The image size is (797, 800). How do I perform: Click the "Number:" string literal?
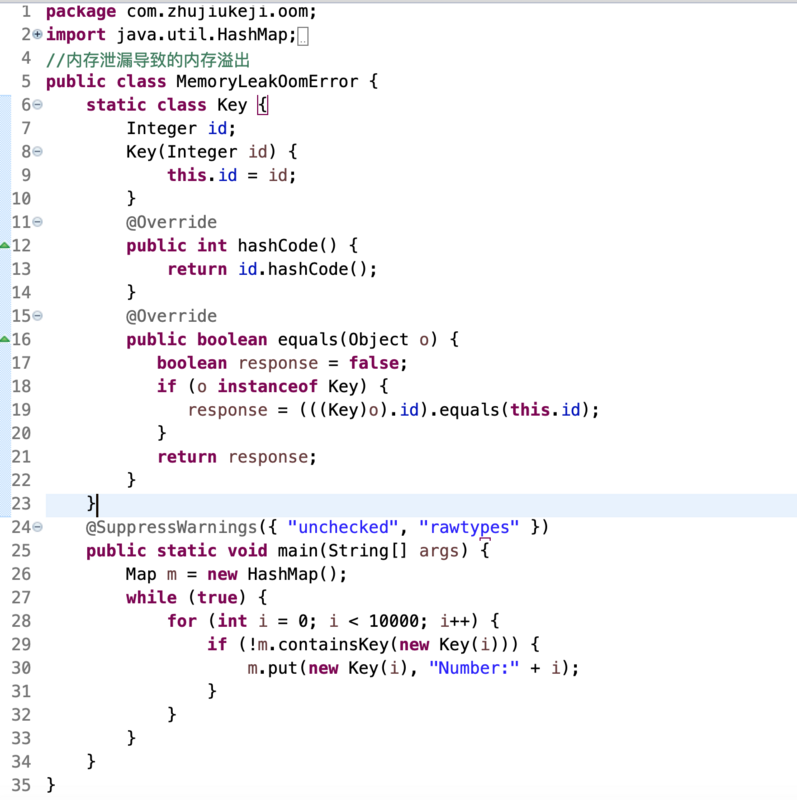[x=474, y=668]
